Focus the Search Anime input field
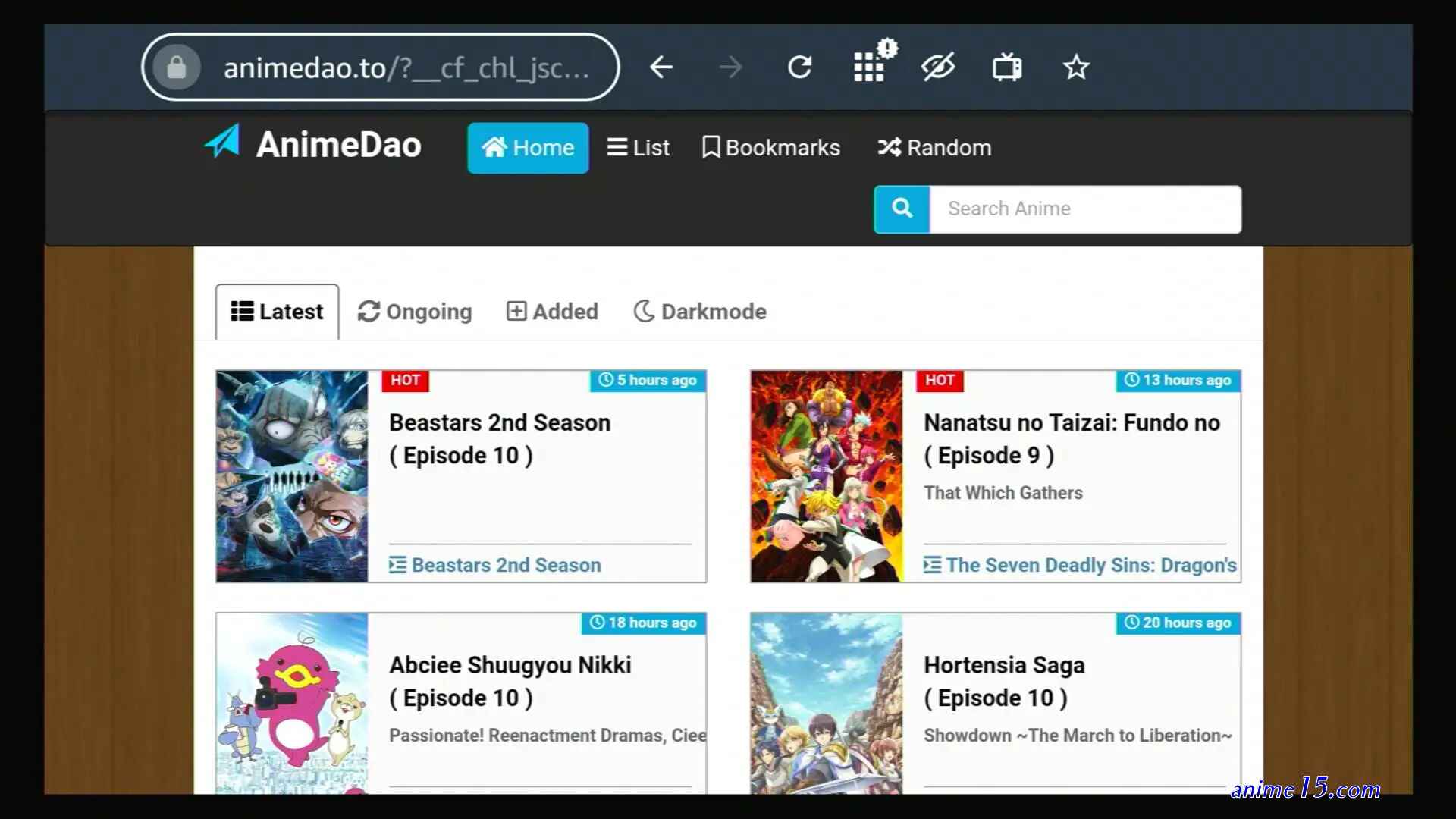Screen dimensions: 1456x819 1085,209
